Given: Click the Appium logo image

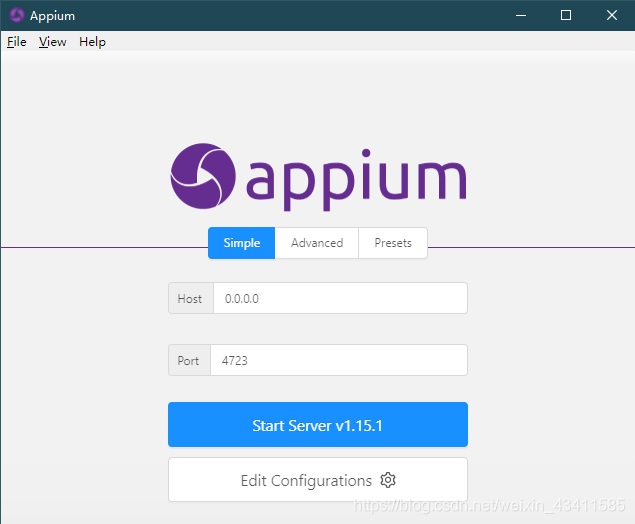Looking at the screenshot, I should click(318, 177).
